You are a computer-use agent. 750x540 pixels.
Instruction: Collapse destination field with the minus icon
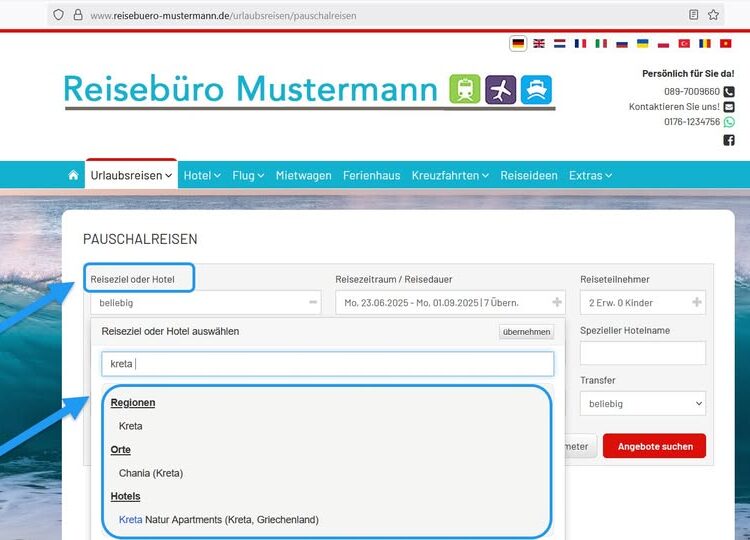point(313,302)
